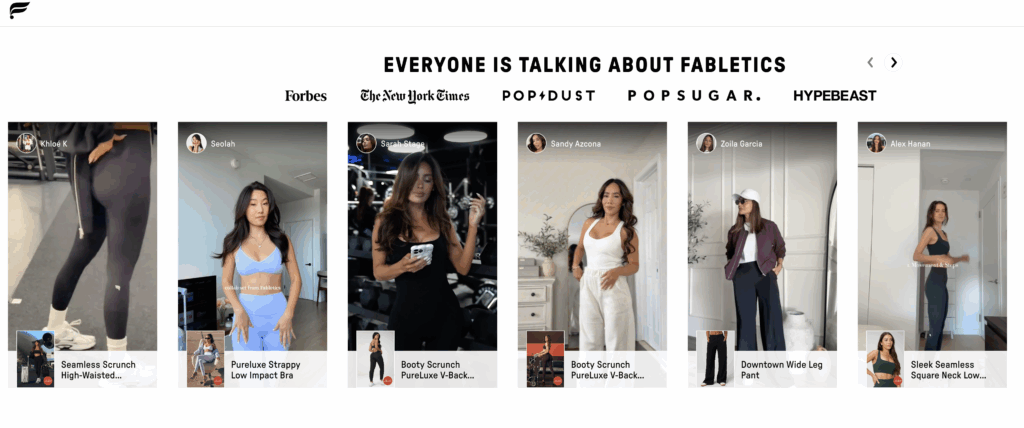Click Sarah Stage profile avatar

coord(366,143)
